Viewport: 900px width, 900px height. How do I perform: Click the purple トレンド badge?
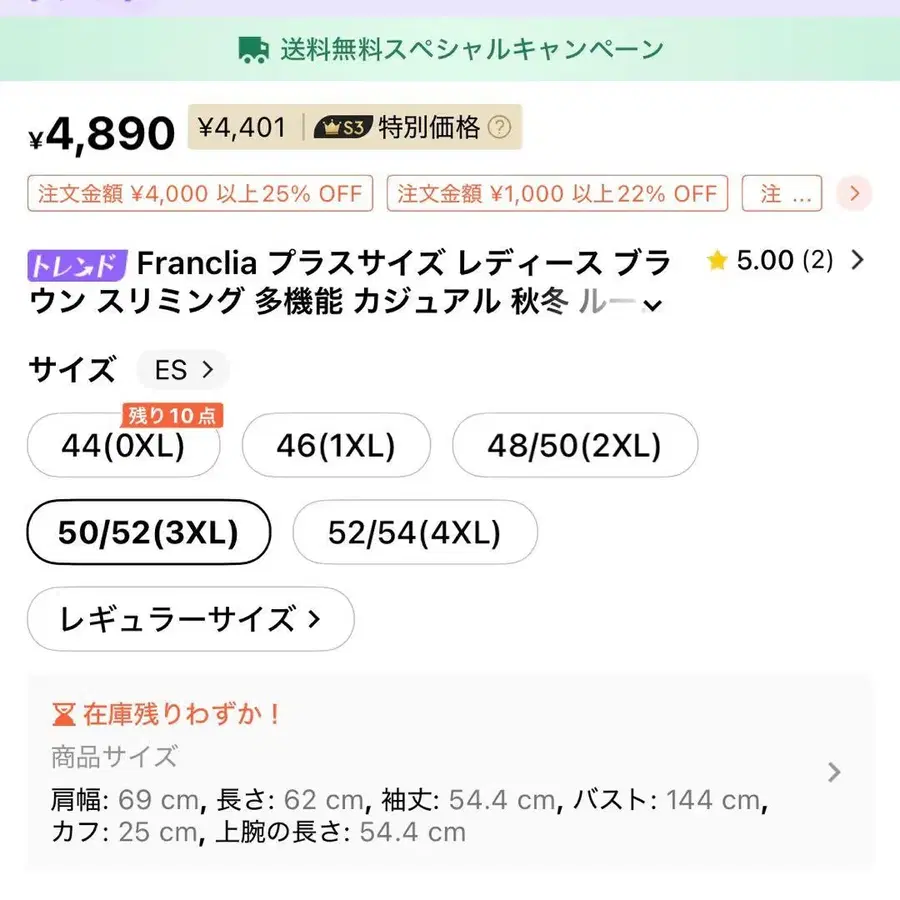coord(74,263)
